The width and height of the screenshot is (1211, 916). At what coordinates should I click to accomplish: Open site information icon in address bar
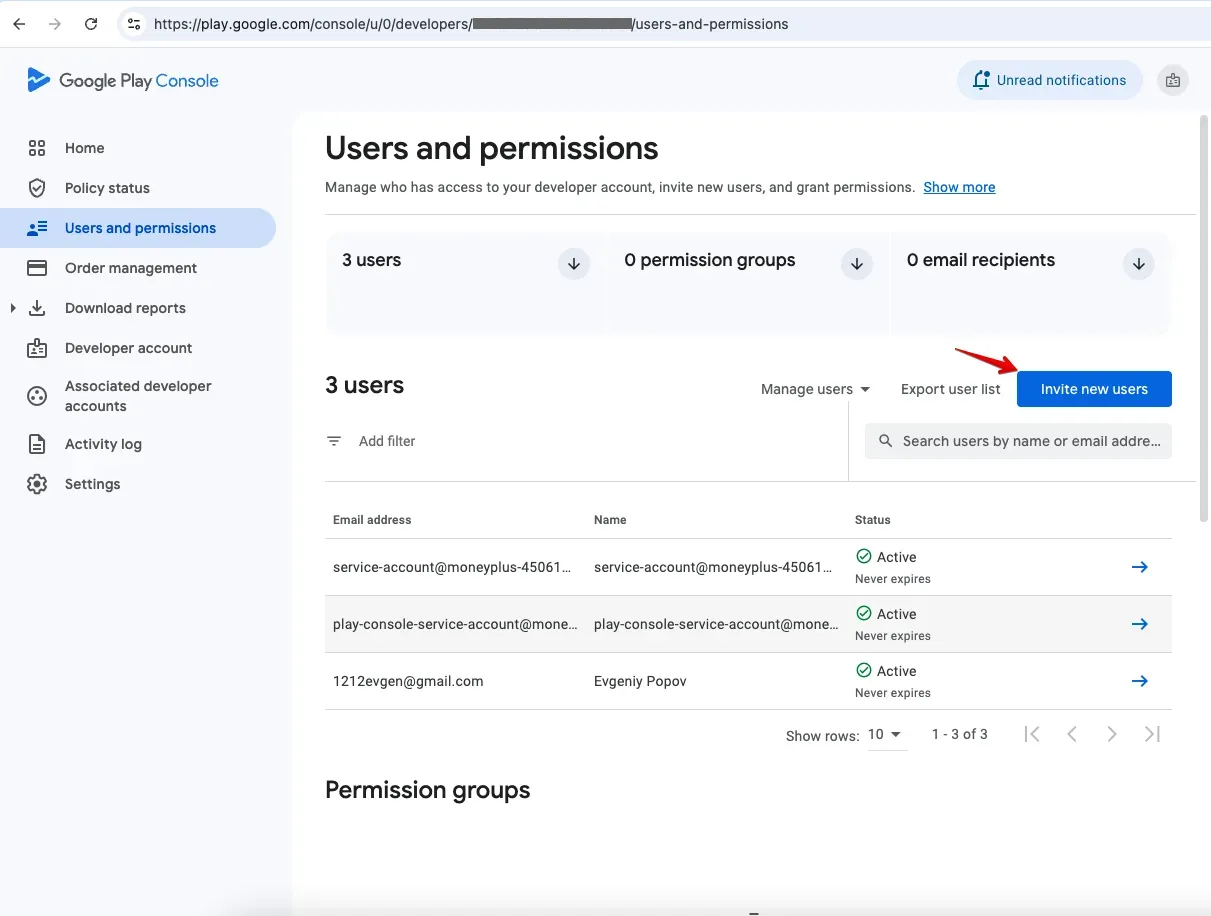[134, 24]
